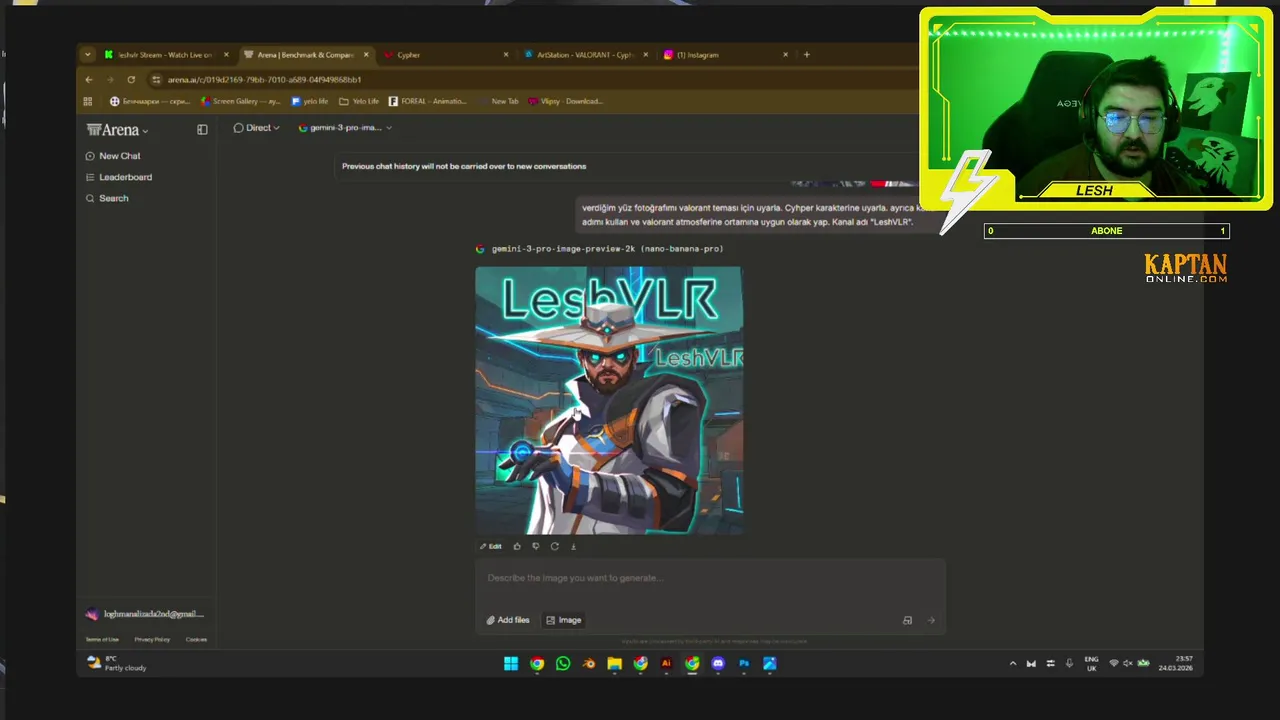
Task: Regenerate the image response
Action: 554,546
